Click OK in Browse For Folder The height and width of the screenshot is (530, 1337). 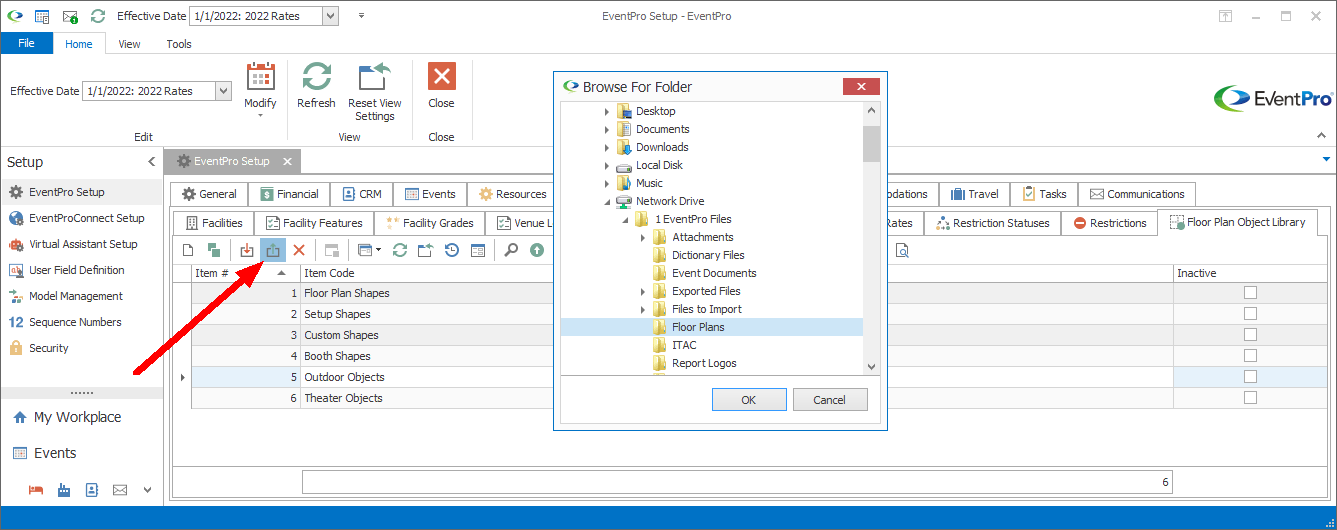749,400
